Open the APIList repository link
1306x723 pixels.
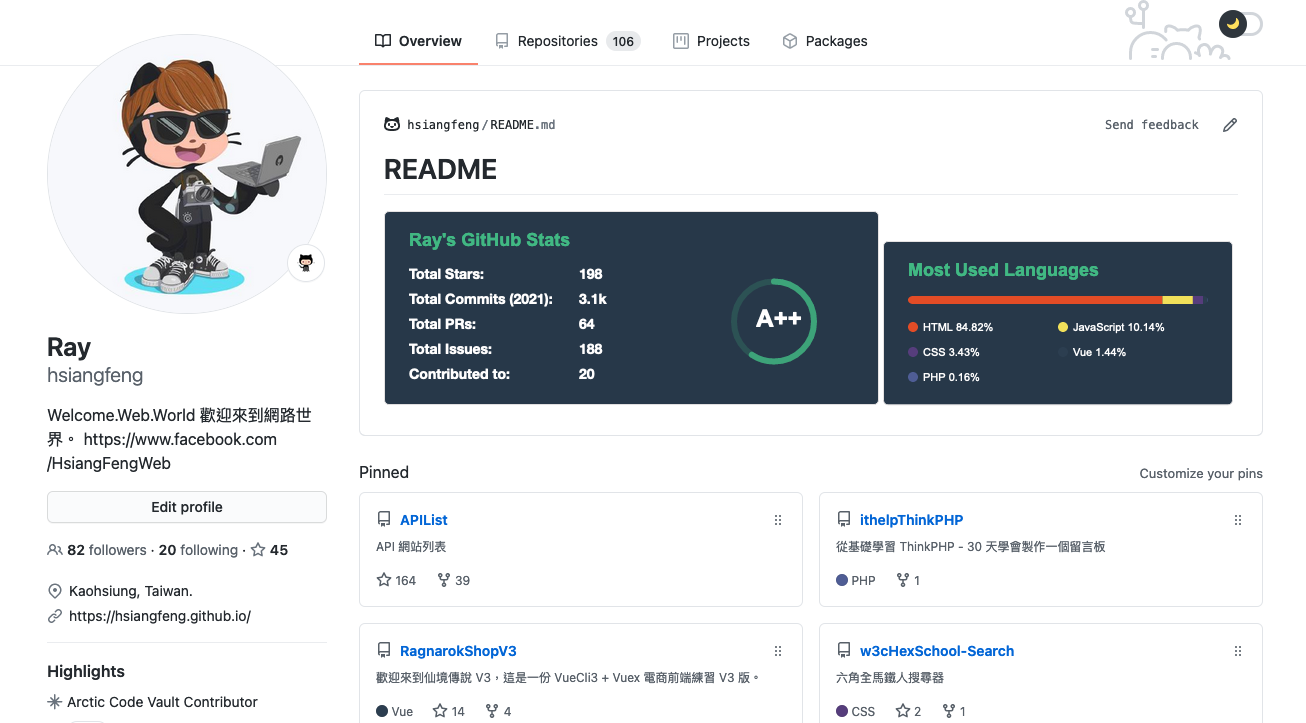(423, 520)
